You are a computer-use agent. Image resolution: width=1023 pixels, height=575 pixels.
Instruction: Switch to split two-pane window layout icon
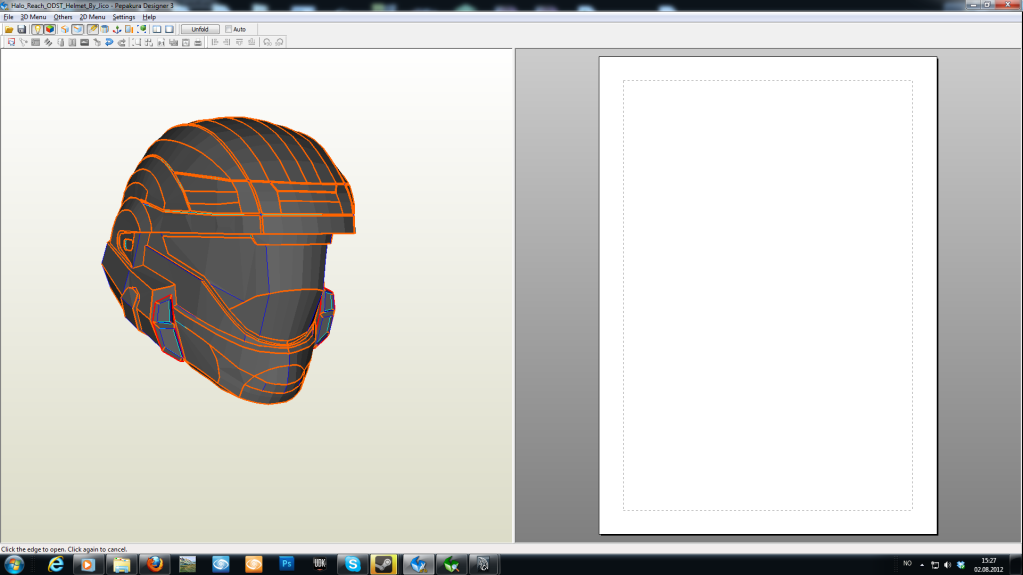[157, 29]
